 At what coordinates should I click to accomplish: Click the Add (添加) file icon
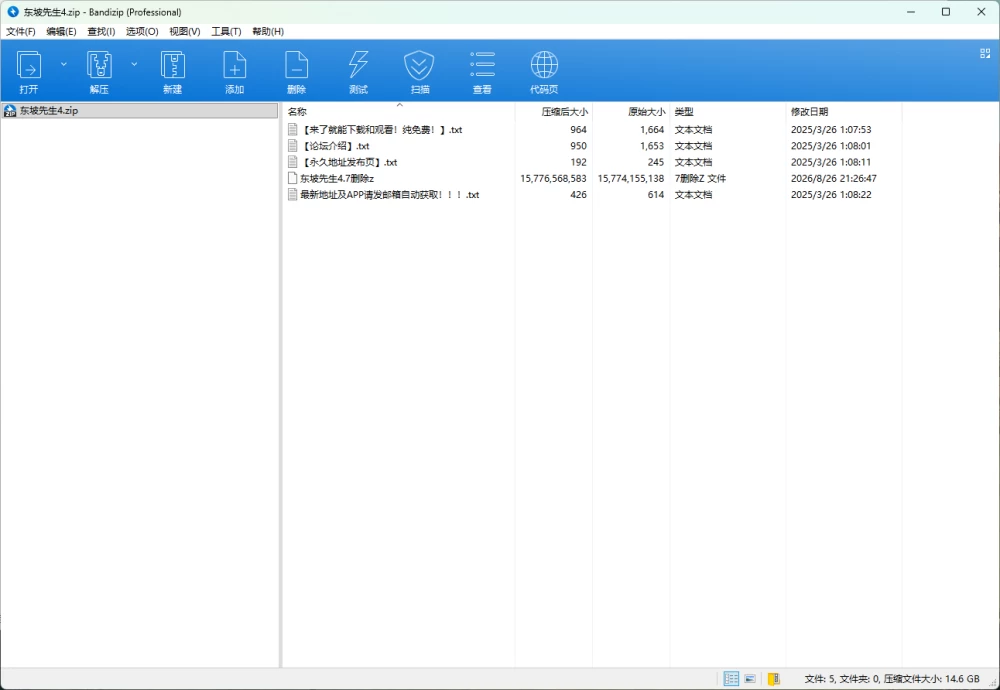tap(234, 66)
